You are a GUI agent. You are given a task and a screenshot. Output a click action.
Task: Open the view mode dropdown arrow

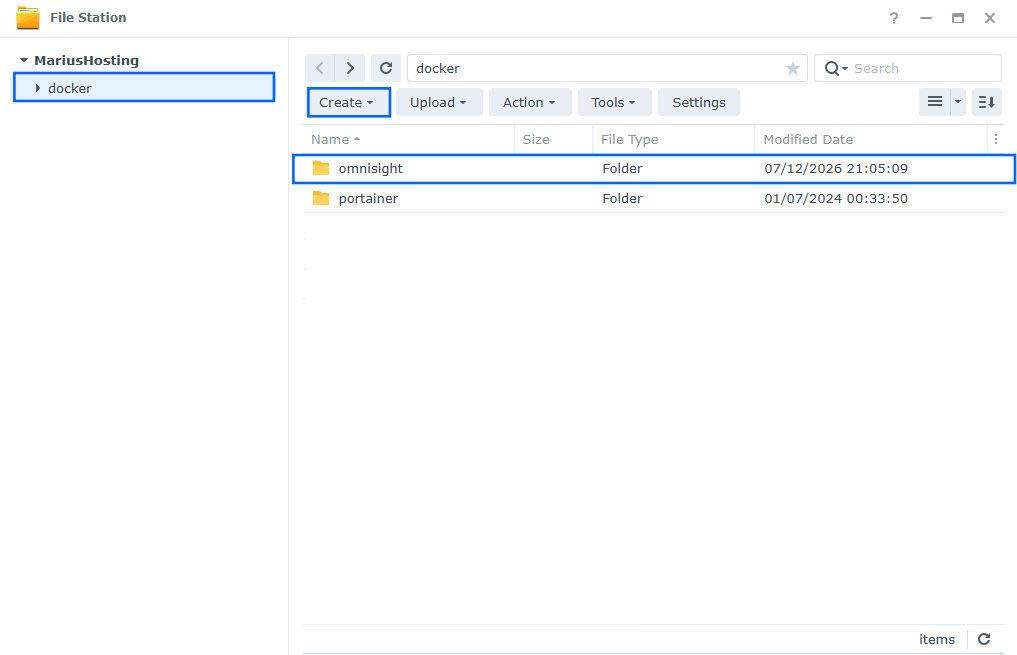pyautogui.click(x=958, y=102)
